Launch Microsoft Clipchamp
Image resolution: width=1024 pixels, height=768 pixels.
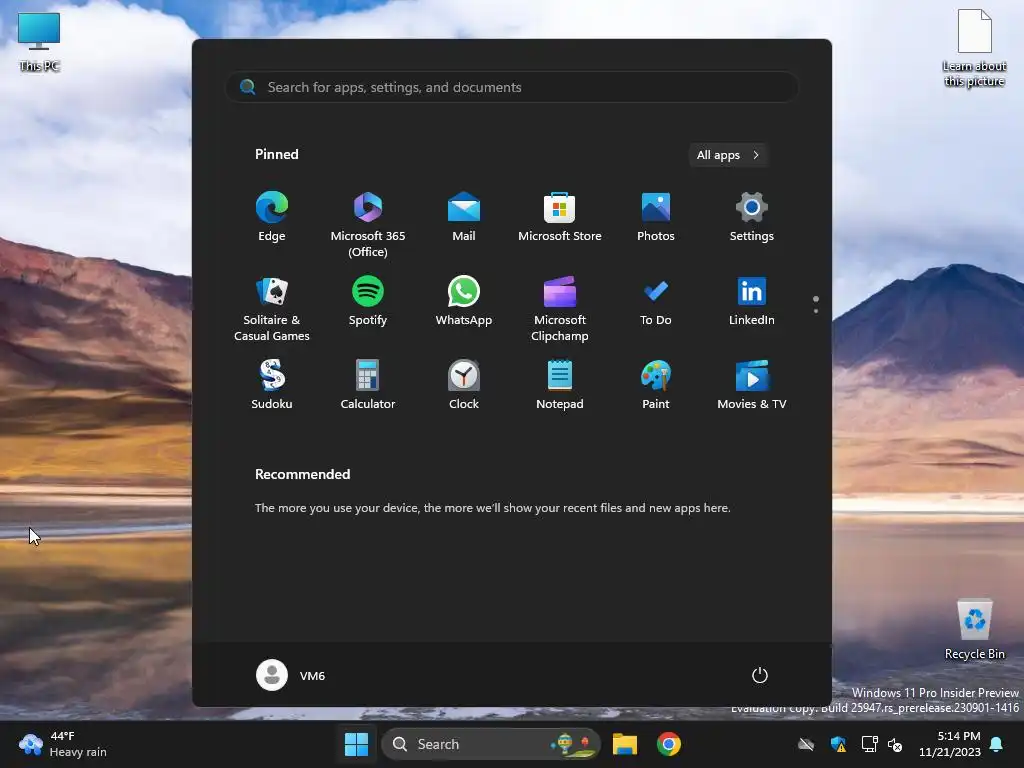[x=560, y=308]
